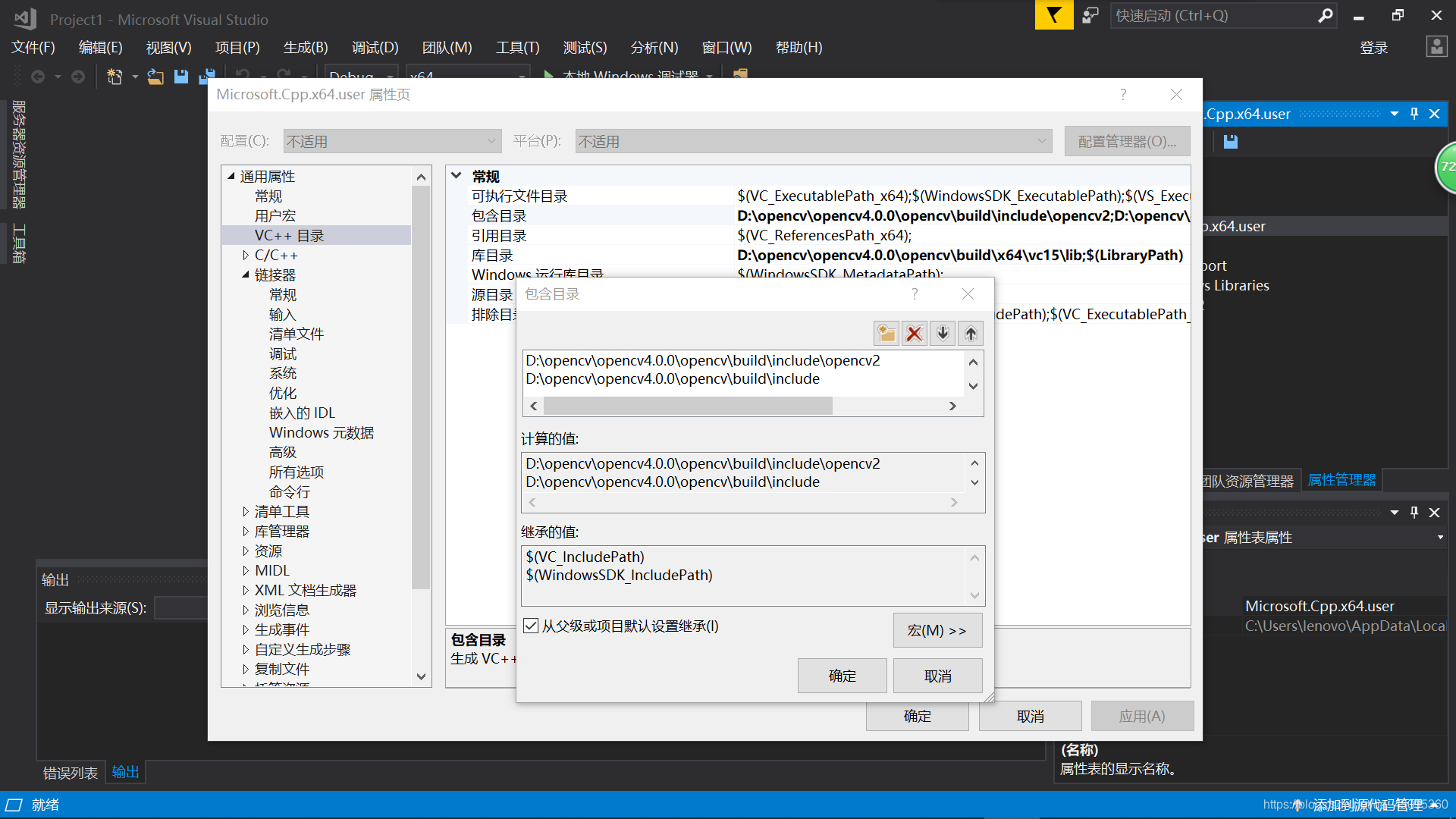1456x819 pixels.
Task: Select the 引用目录 property row
Action: click(x=818, y=236)
